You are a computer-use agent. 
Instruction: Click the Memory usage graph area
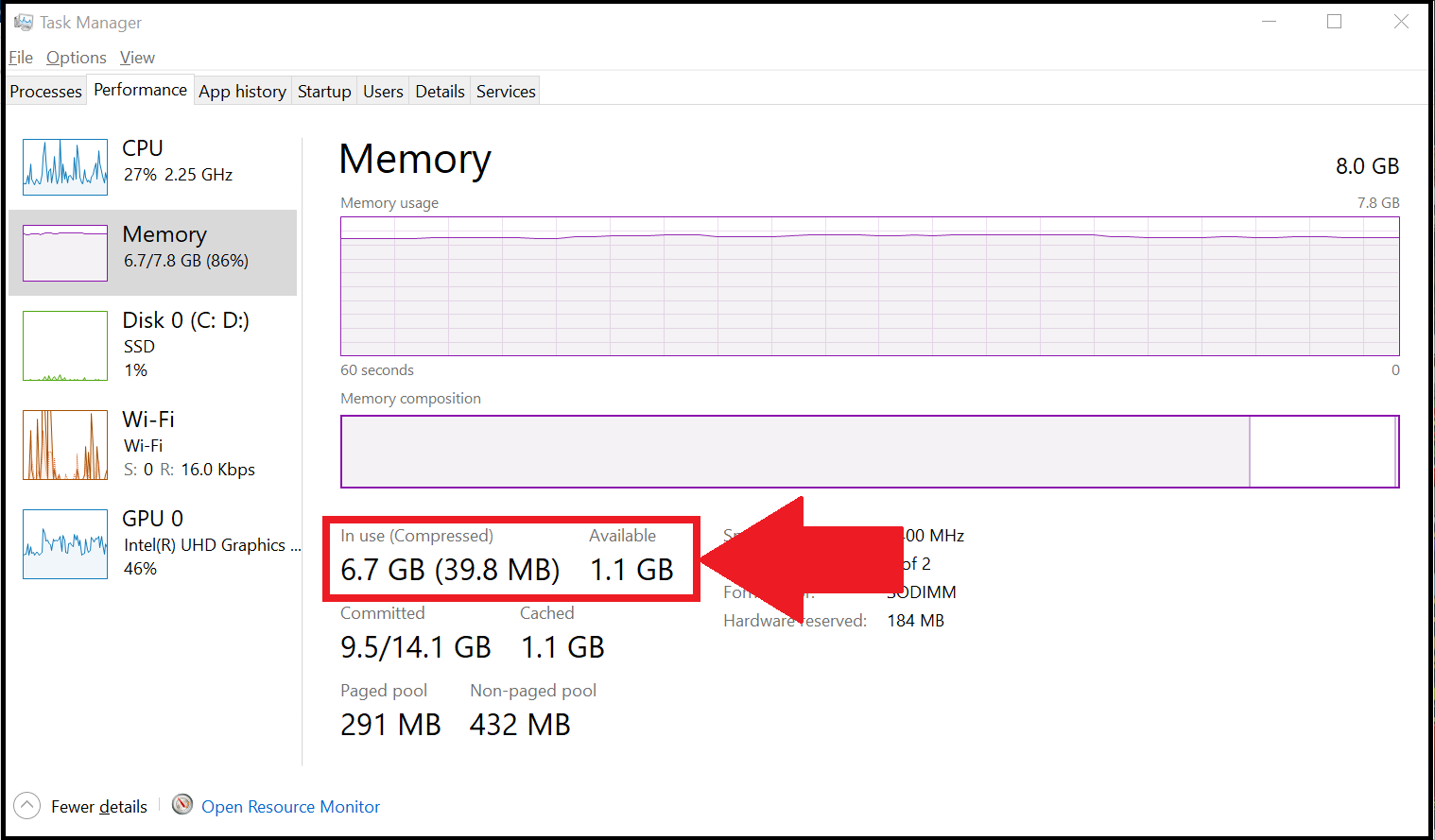click(870, 286)
